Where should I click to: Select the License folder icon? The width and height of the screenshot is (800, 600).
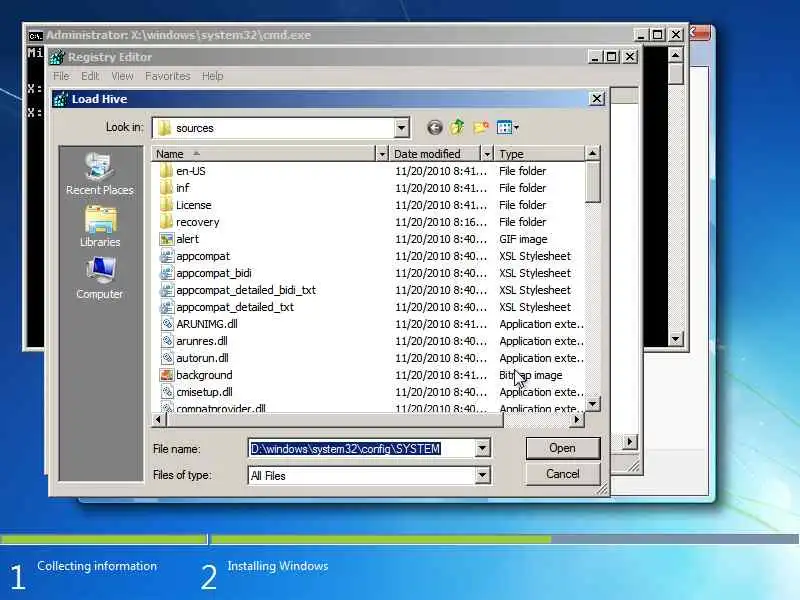[x=166, y=205]
